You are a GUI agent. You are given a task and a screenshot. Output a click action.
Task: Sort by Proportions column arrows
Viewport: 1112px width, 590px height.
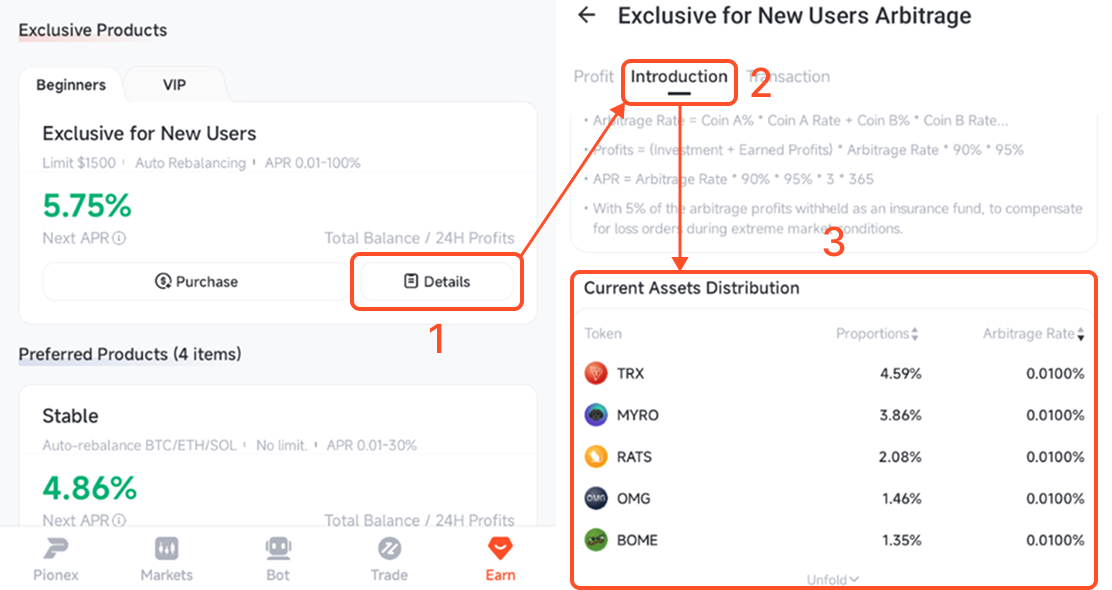tap(915, 334)
